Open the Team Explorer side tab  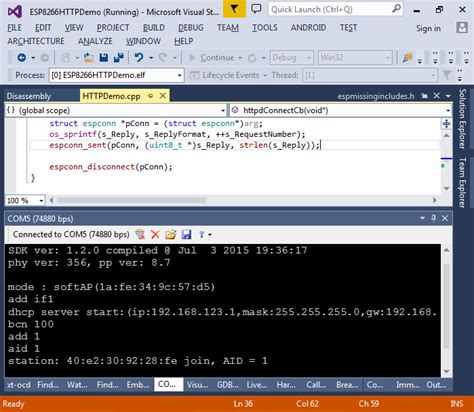[x=462, y=183]
